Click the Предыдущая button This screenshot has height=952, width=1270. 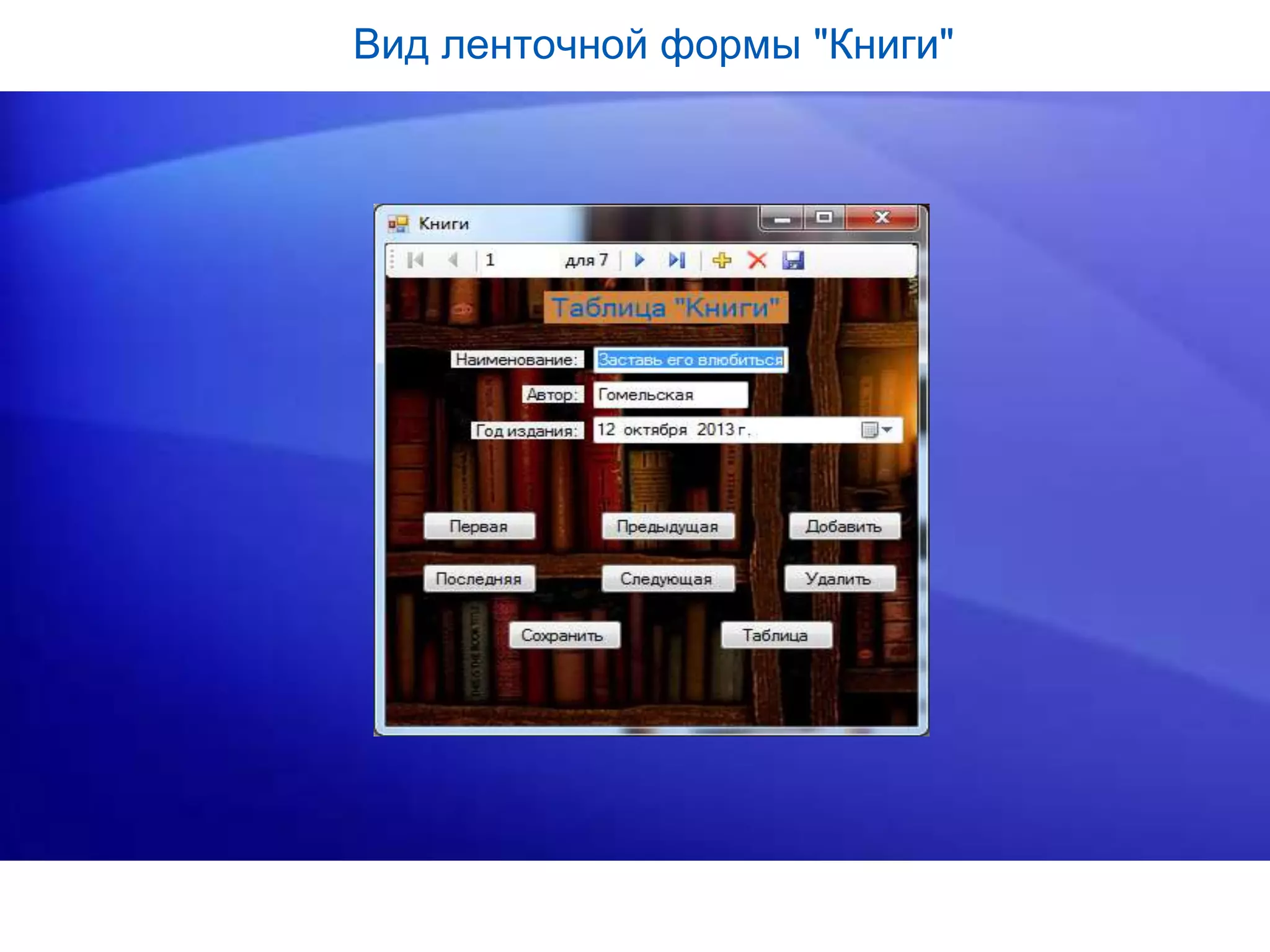click(668, 526)
